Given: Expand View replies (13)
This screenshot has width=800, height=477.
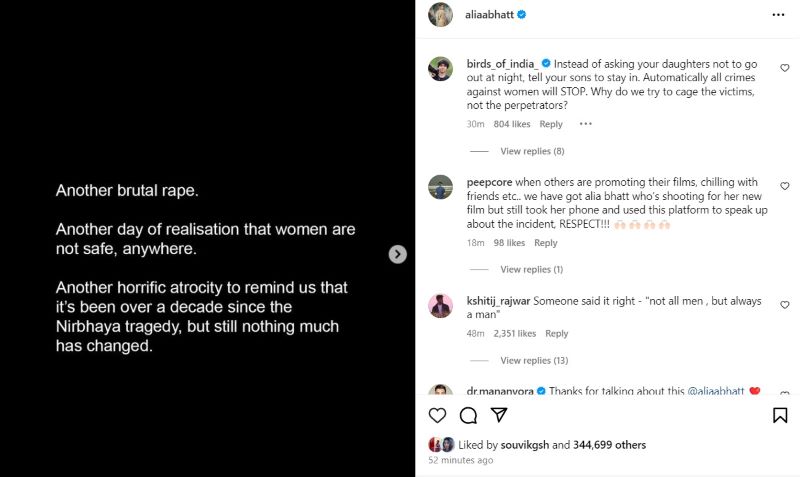Looking at the screenshot, I should point(534,360).
